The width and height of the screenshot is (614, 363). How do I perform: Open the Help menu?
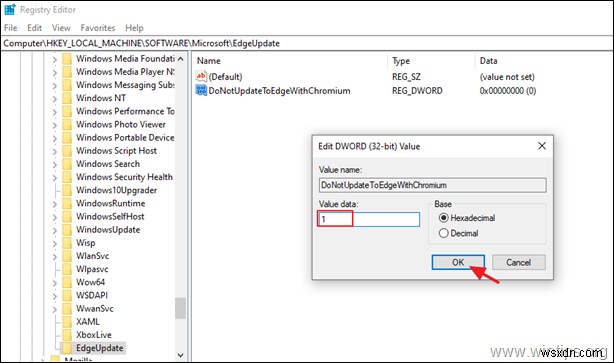[x=134, y=28]
